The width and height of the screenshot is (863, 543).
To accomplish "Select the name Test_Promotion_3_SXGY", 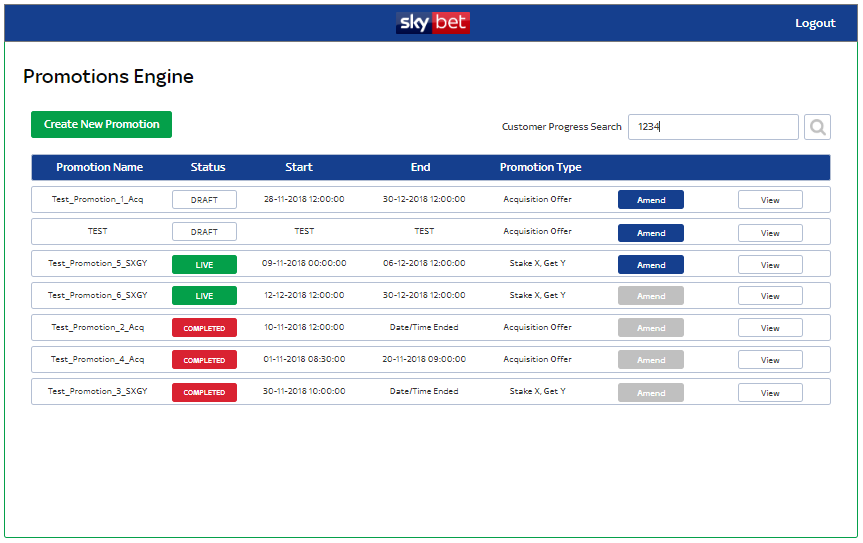I will (97, 391).
